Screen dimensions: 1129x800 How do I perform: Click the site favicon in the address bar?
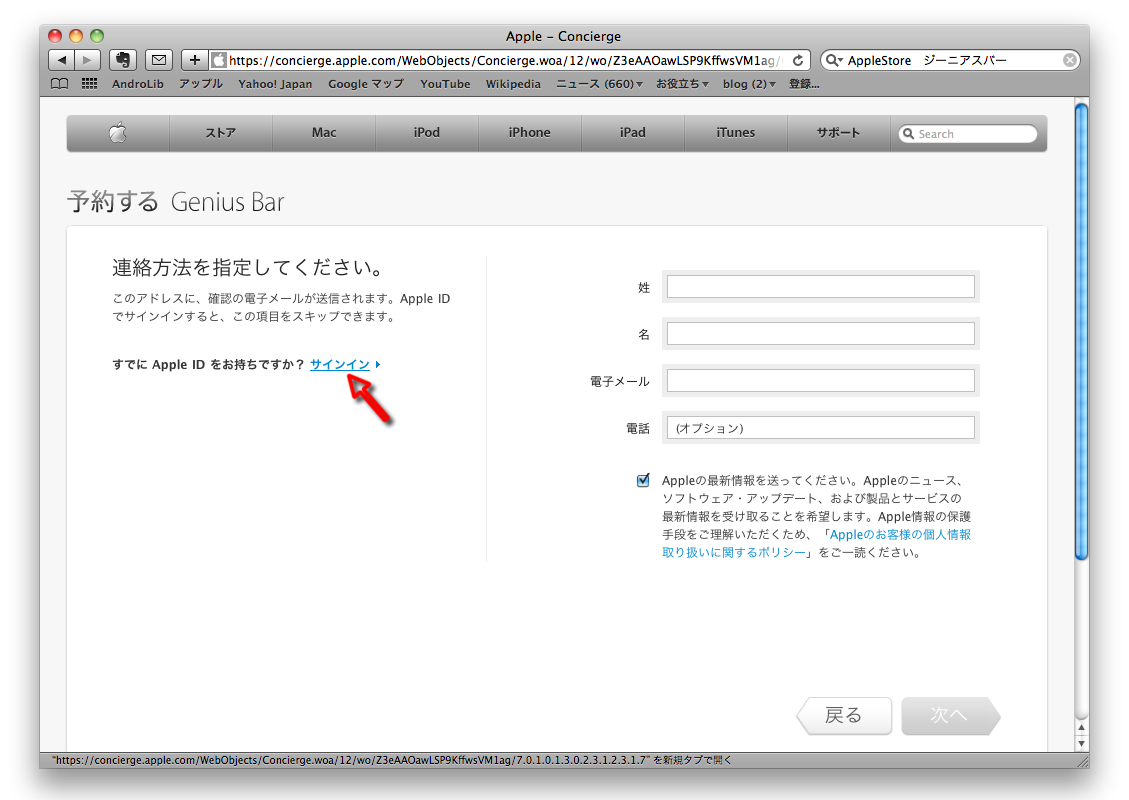[x=219, y=60]
